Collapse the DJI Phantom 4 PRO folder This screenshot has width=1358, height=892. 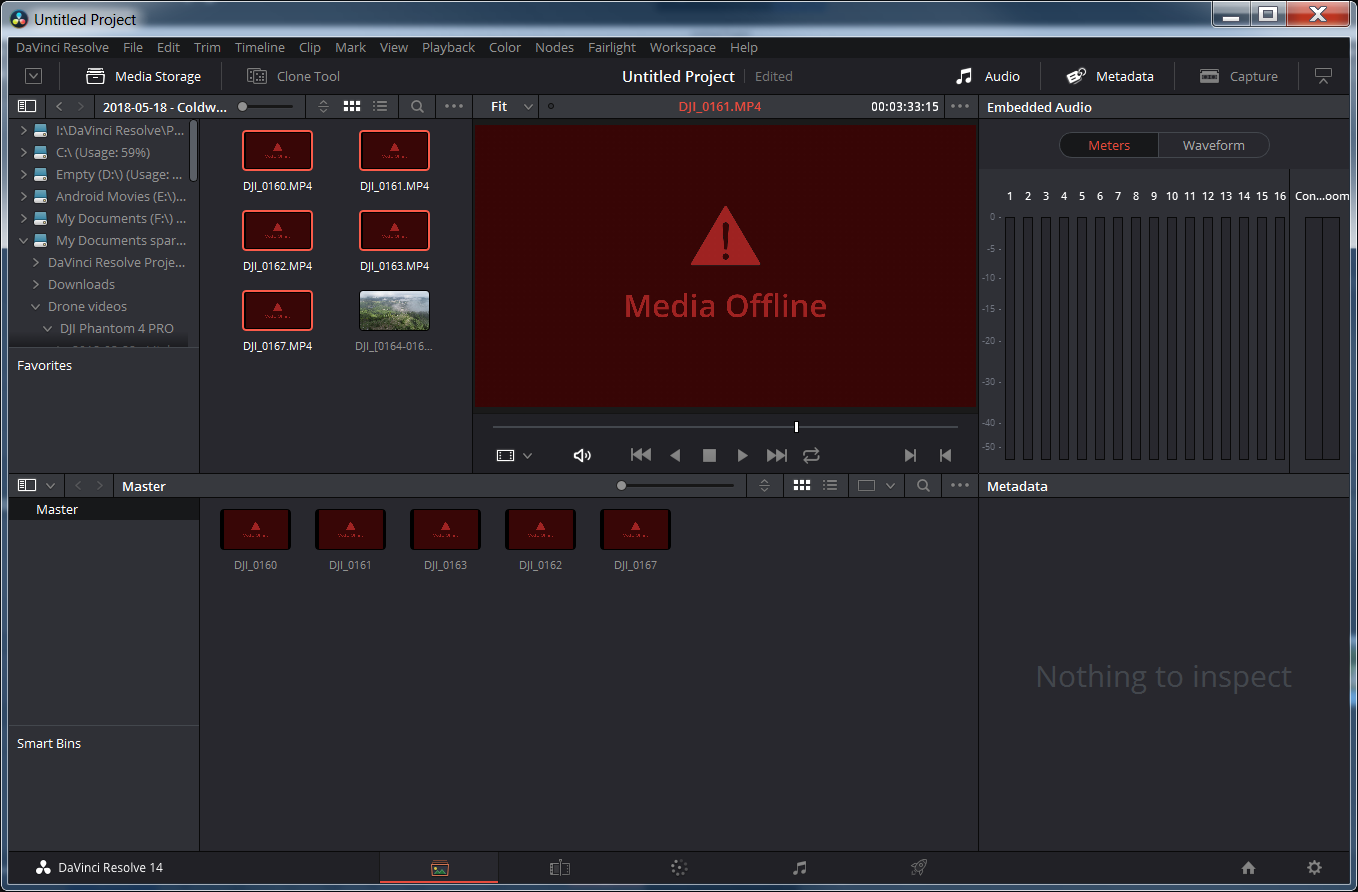point(47,328)
